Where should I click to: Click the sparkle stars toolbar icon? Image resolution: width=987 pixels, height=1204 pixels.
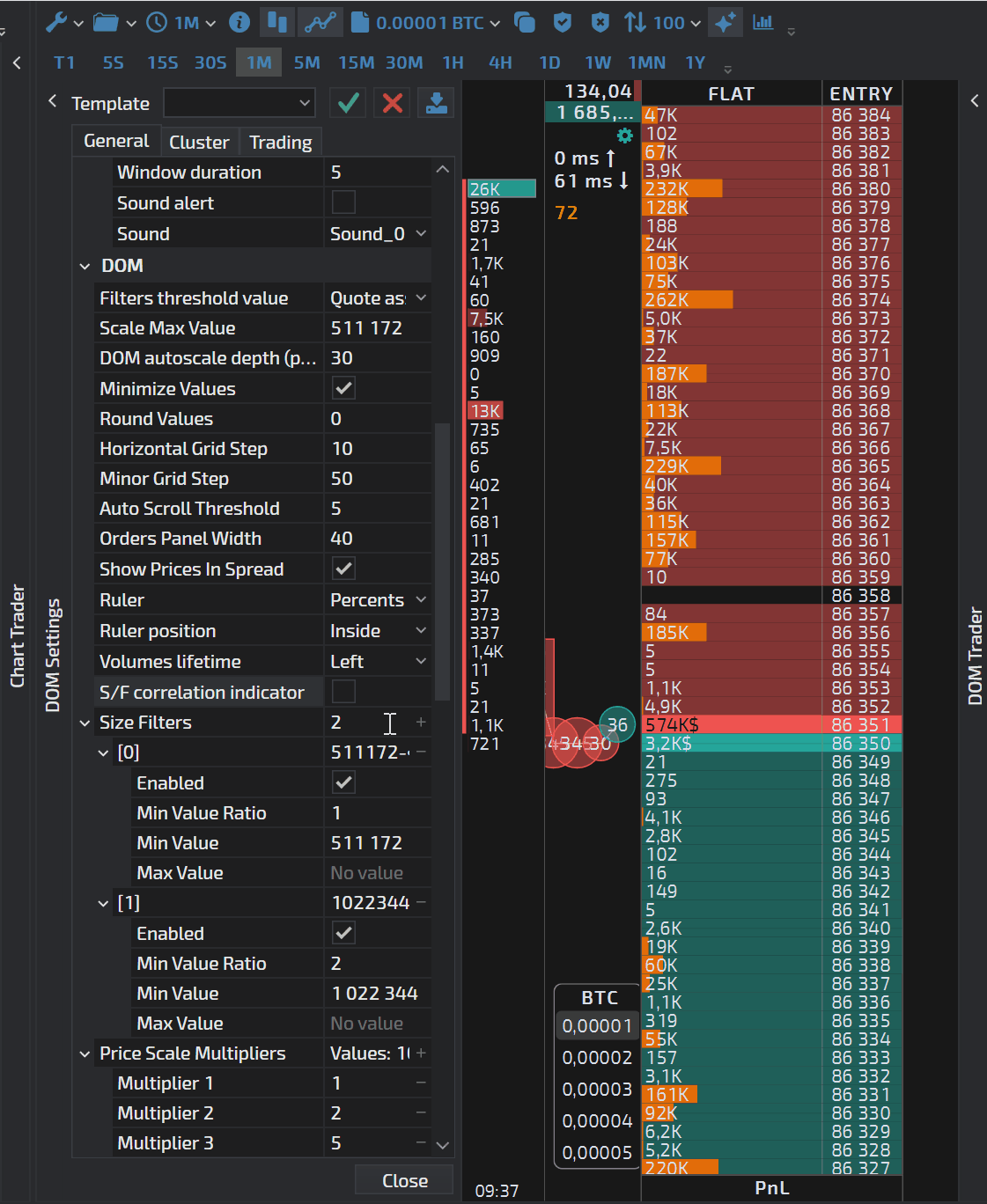[x=725, y=23]
